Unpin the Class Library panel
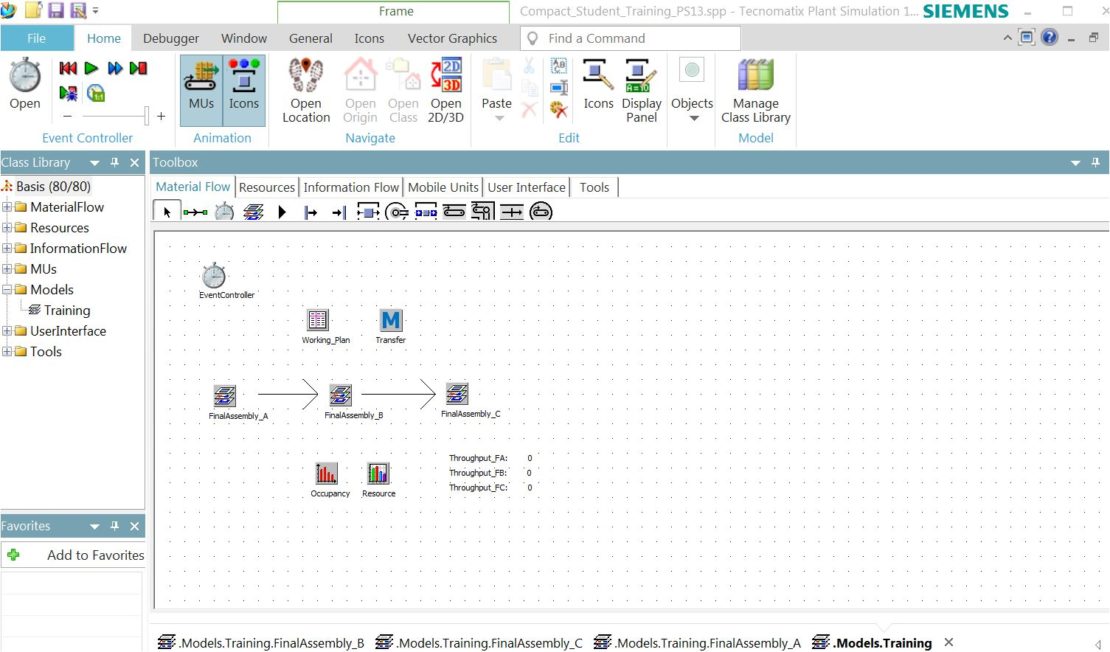The height and width of the screenshot is (652, 1110). point(114,162)
